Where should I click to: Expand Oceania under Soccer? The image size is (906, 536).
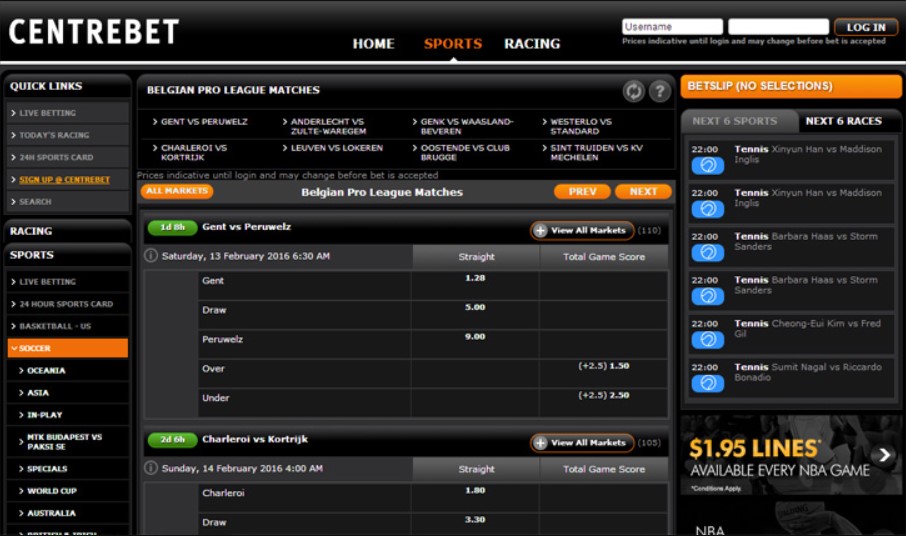(68, 371)
